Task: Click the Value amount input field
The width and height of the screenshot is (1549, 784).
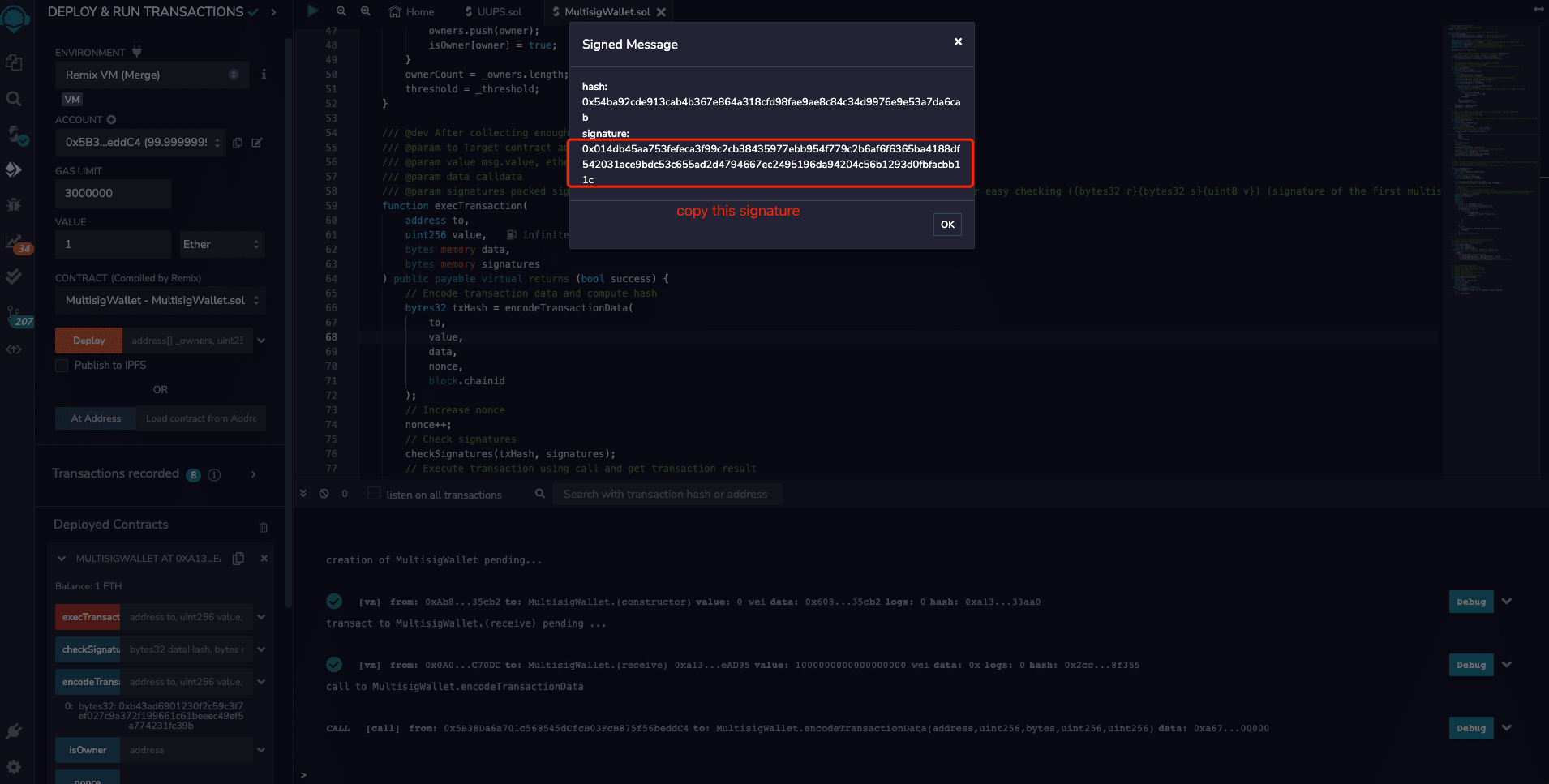Action: coord(113,244)
